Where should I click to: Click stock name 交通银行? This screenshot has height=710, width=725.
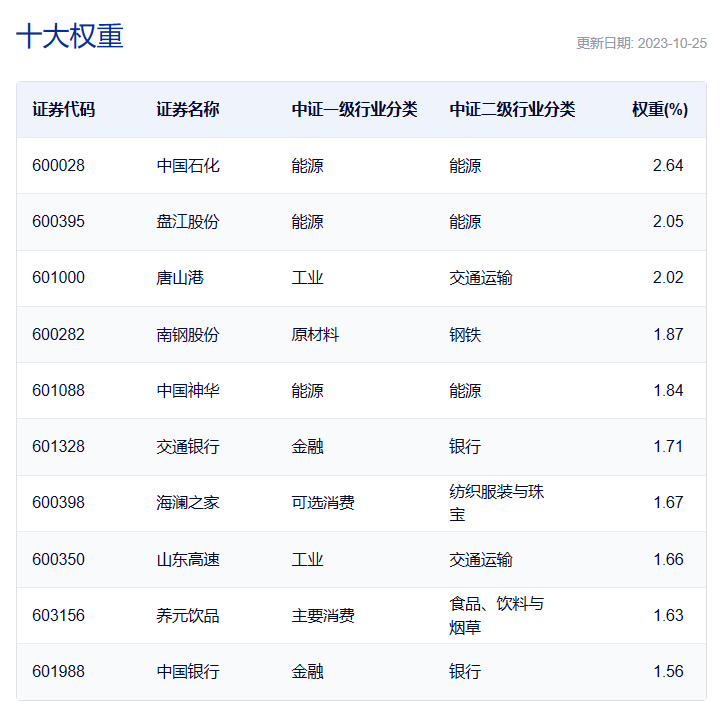tap(188, 447)
